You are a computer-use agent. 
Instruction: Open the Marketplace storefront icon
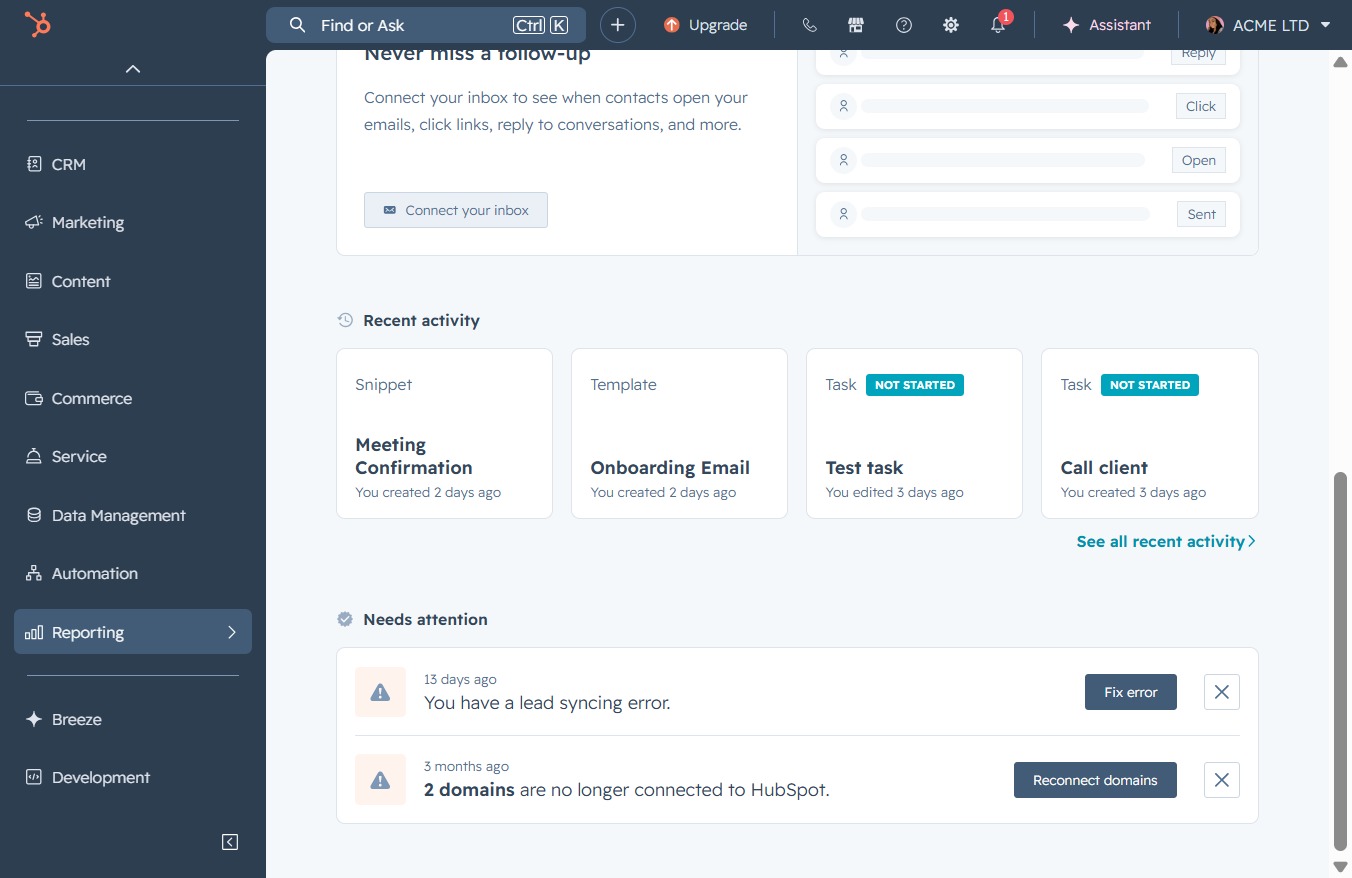point(855,25)
